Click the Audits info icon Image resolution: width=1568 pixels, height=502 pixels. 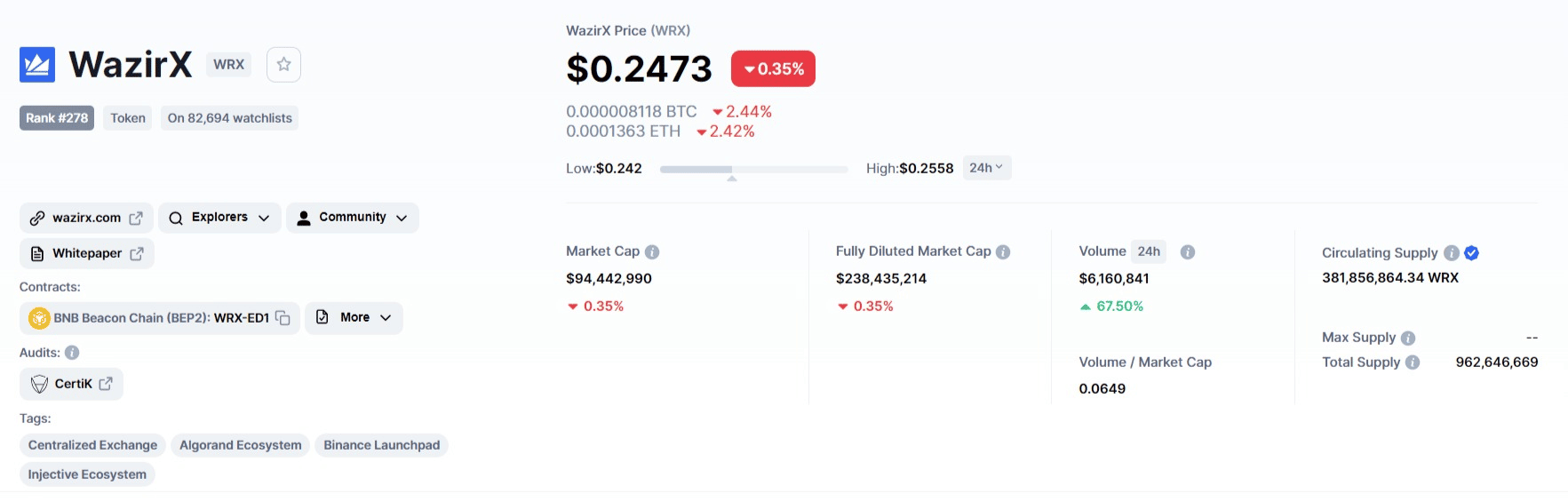coord(72,353)
